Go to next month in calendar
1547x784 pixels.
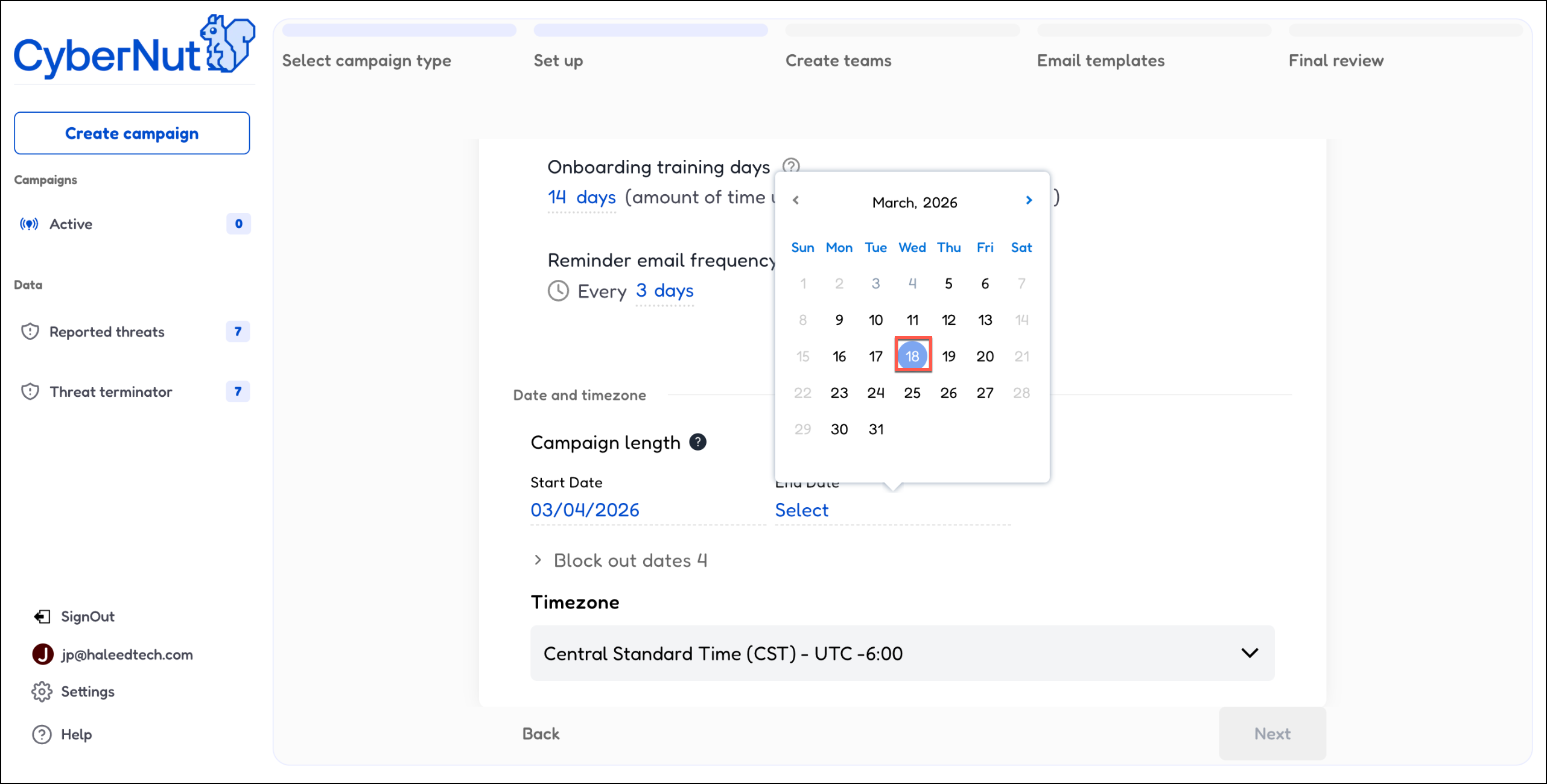(1029, 200)
